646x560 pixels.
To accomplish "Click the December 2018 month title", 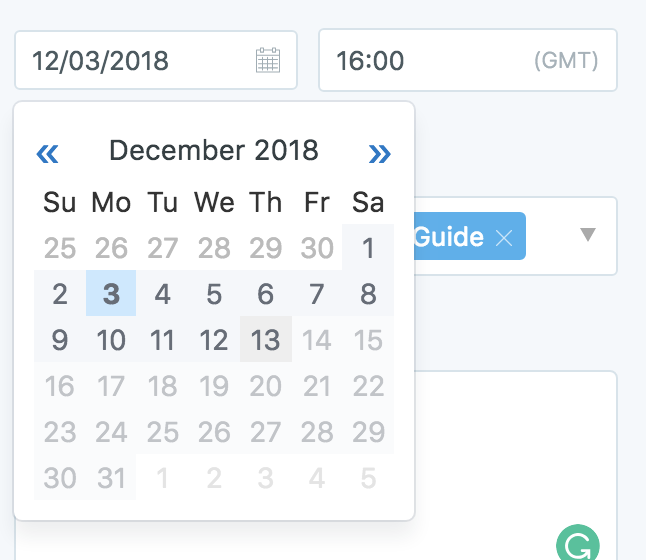I will 213,151.
